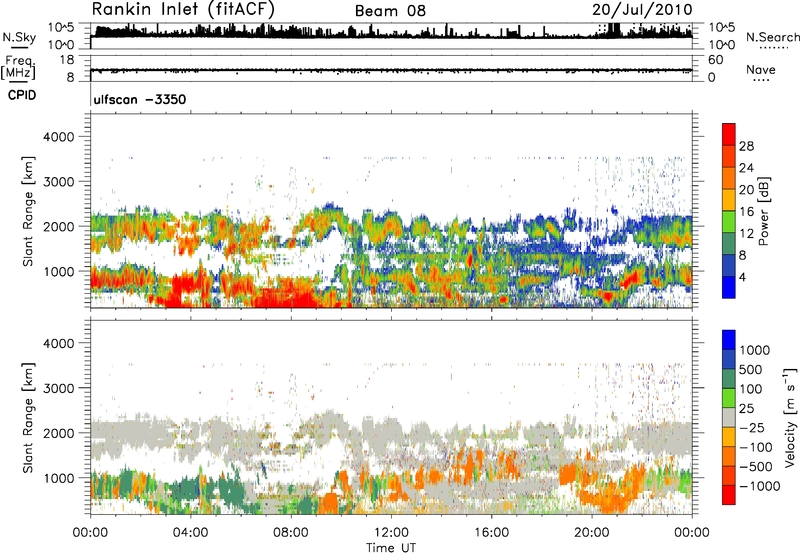Select the "CPID" row label
The height and width of the screenshot is (554, 800).
pos(22,95)
